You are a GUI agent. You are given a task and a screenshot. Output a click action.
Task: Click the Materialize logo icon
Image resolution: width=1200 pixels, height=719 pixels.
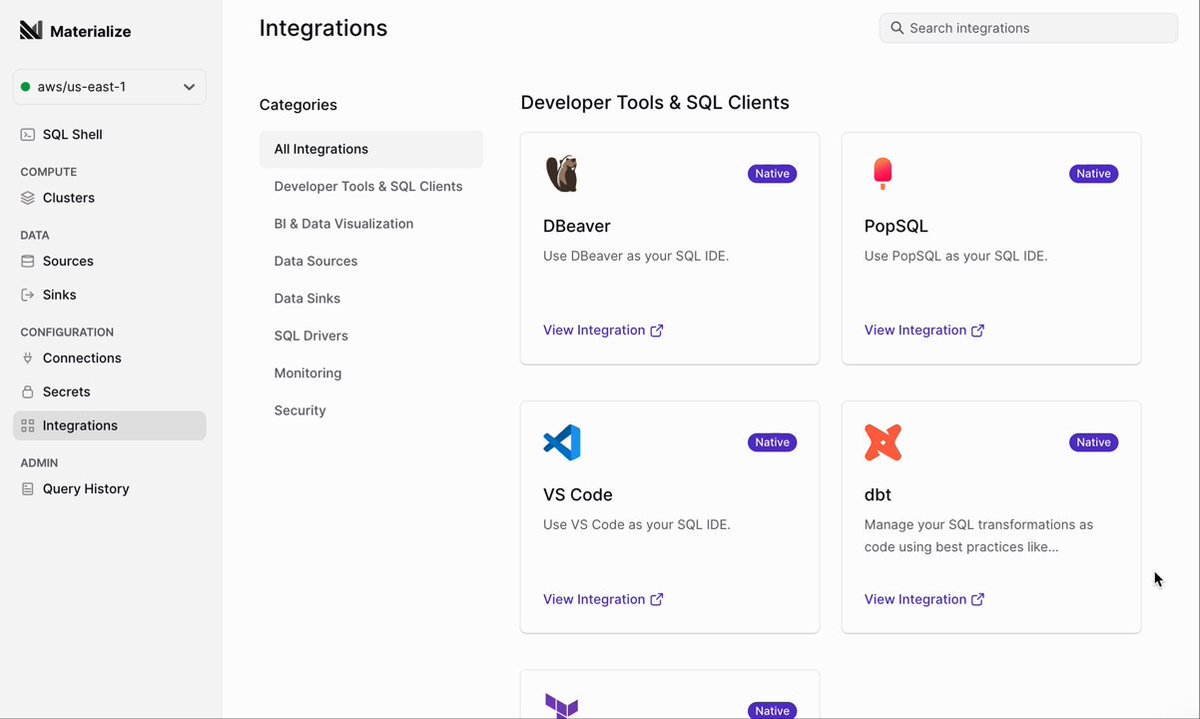[31, 31]
